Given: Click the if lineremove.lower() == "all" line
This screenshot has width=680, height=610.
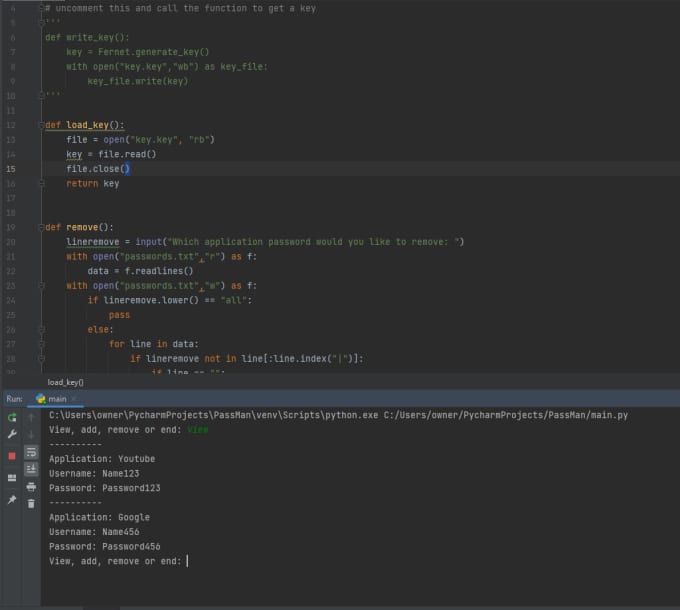Looking at the screenshot, I should coord(170,300).
